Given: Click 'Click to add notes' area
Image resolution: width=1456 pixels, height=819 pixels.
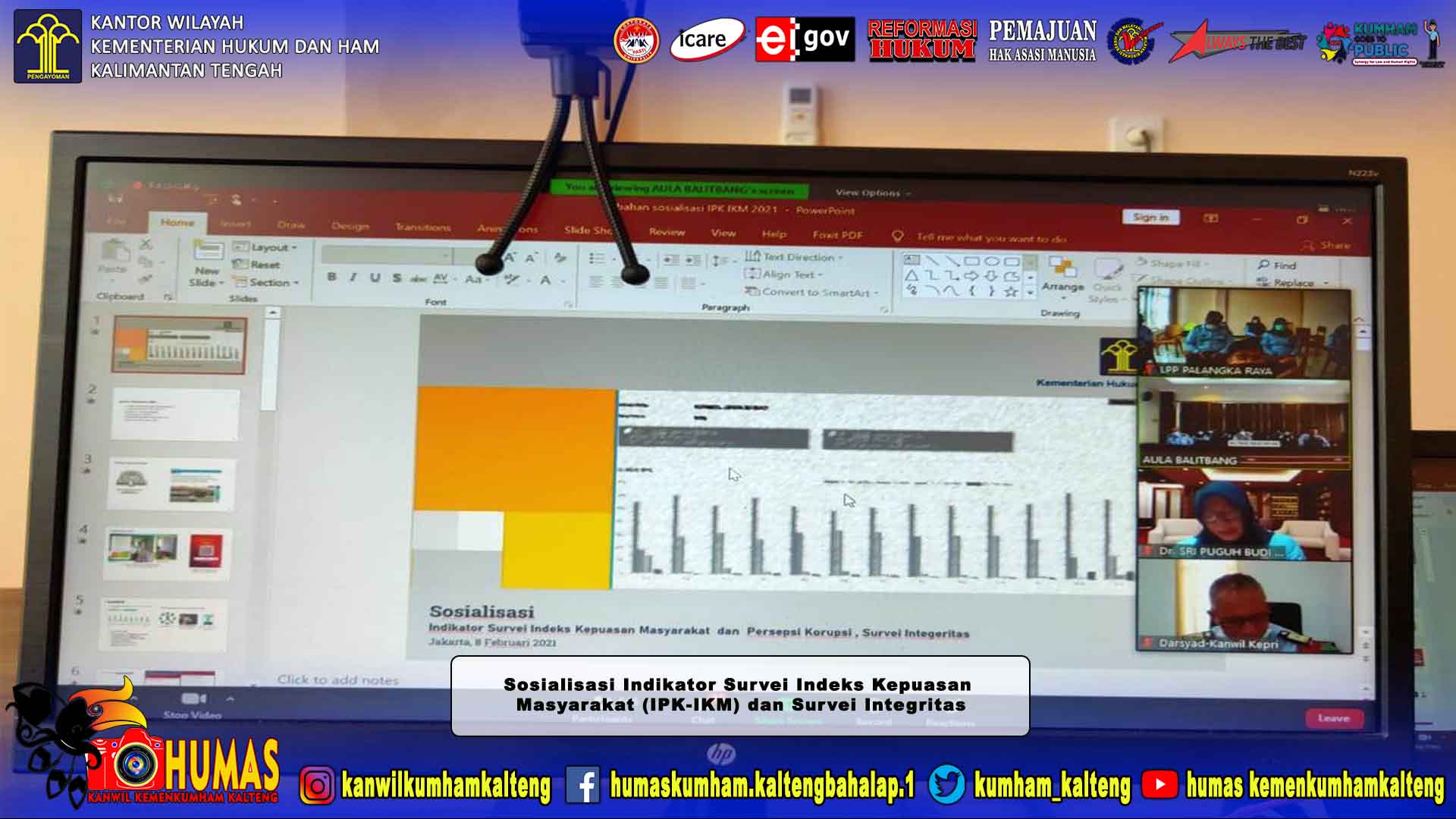Looking at the screenshot, I should point(338,680).
